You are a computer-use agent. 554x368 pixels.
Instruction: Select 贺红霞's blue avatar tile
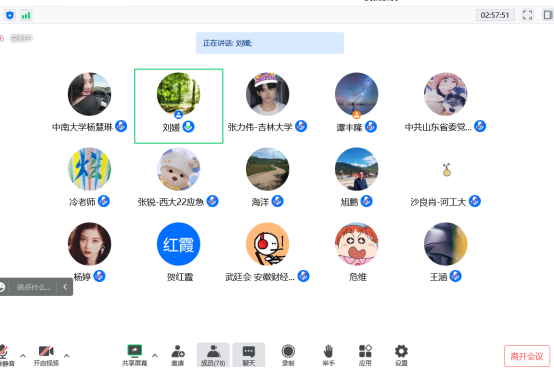(x=178, y=244)
